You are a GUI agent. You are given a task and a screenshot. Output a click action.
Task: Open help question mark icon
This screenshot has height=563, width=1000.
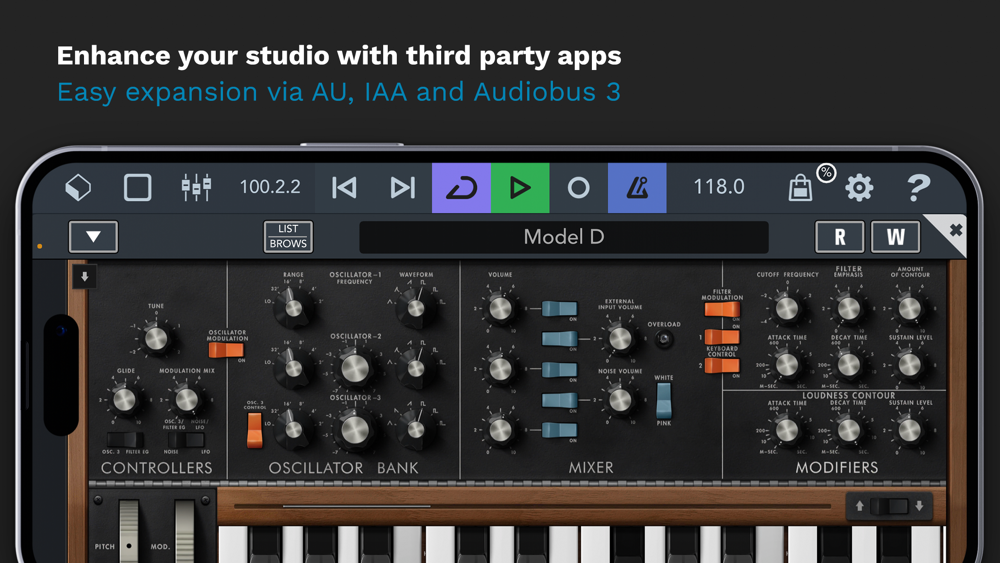pos(918,188)
